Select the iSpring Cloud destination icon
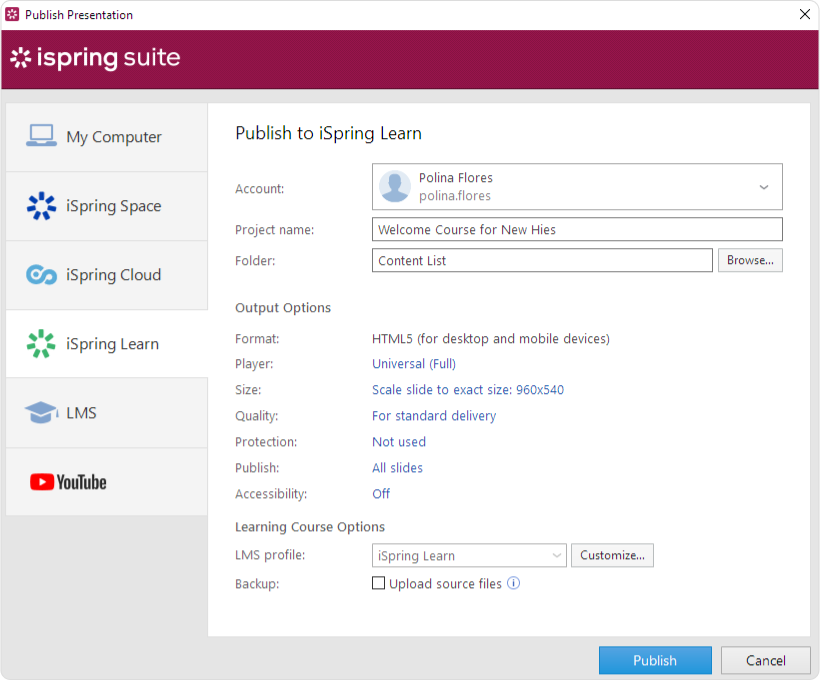The height and width of the screenshot is (680, 820). pyautogui.click(x=40, y=274)
